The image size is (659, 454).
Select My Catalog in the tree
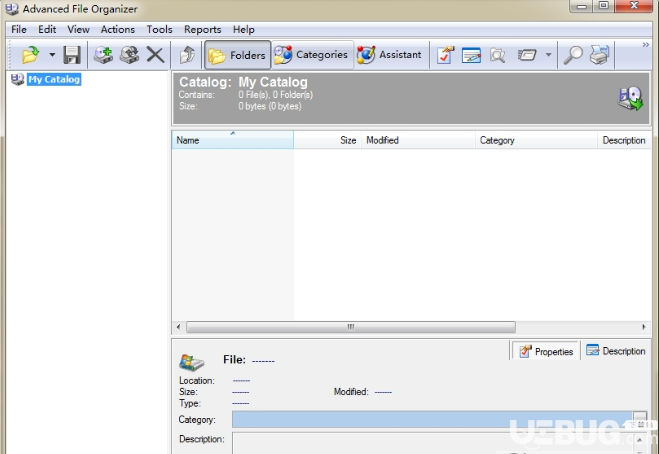point(54,79)
